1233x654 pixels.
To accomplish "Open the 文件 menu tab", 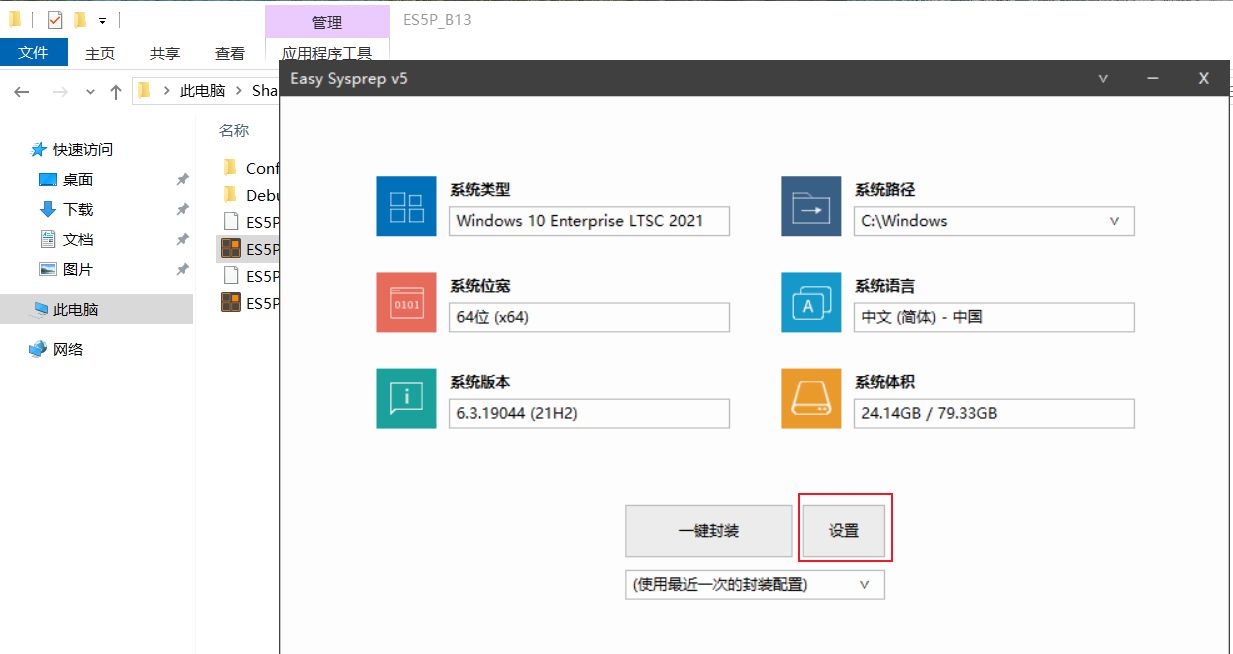I will pyautogui.click(x=33, y=53).
